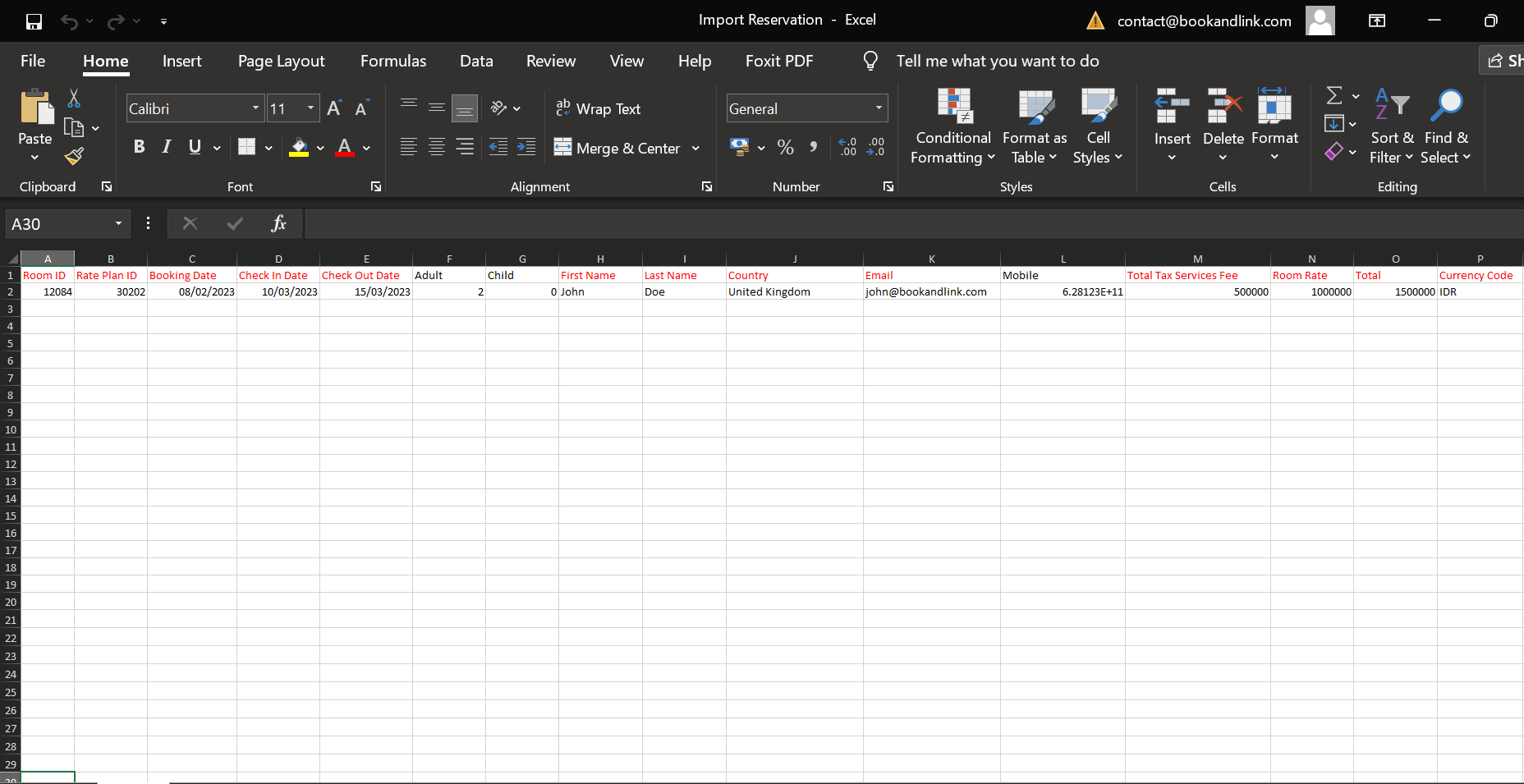Open the Name Box dropdown arrow
Viewport: 1524px width, 784px height.
pyautogui.click(x=118, y=223)
